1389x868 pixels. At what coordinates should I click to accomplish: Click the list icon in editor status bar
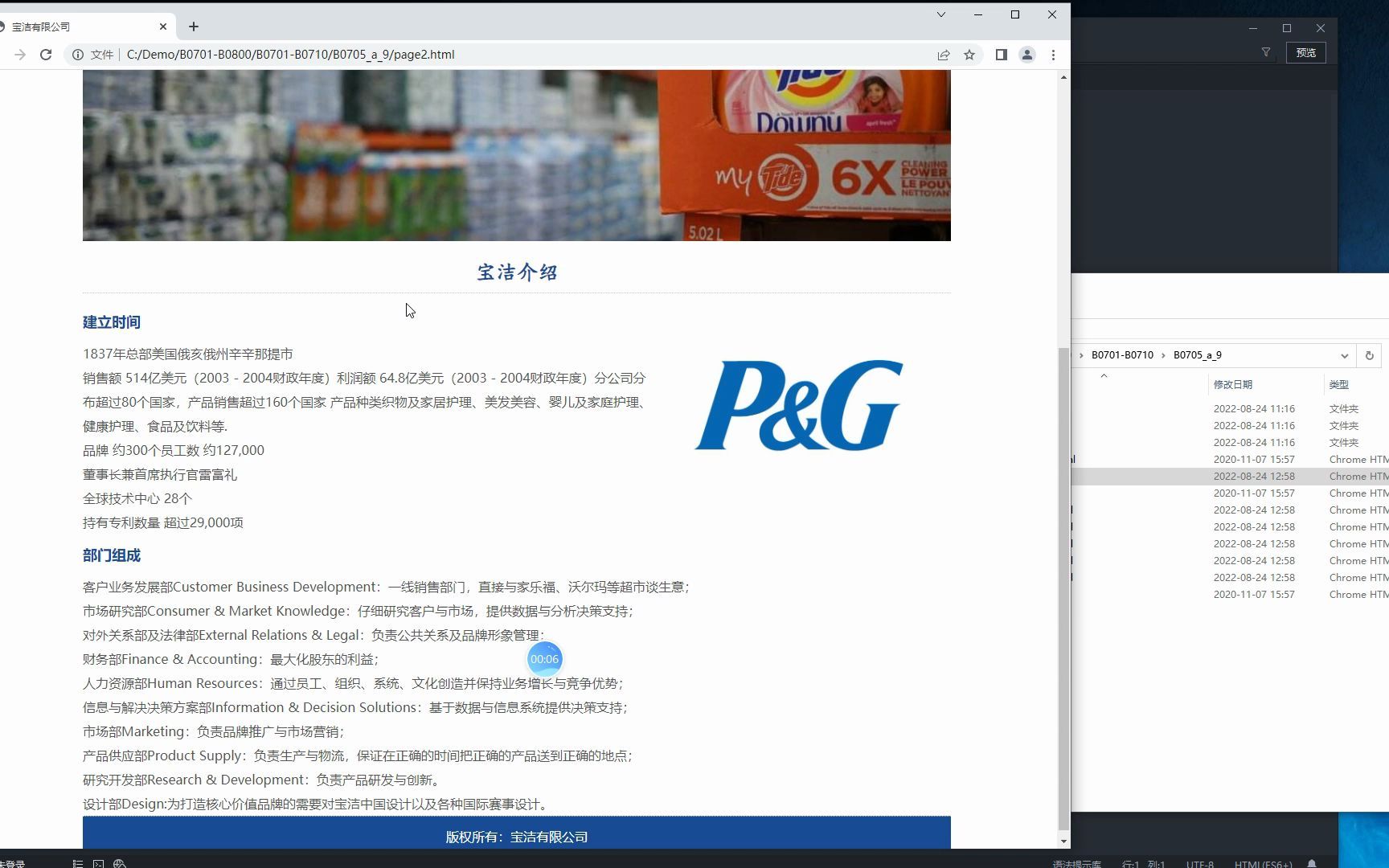point(78,863)
